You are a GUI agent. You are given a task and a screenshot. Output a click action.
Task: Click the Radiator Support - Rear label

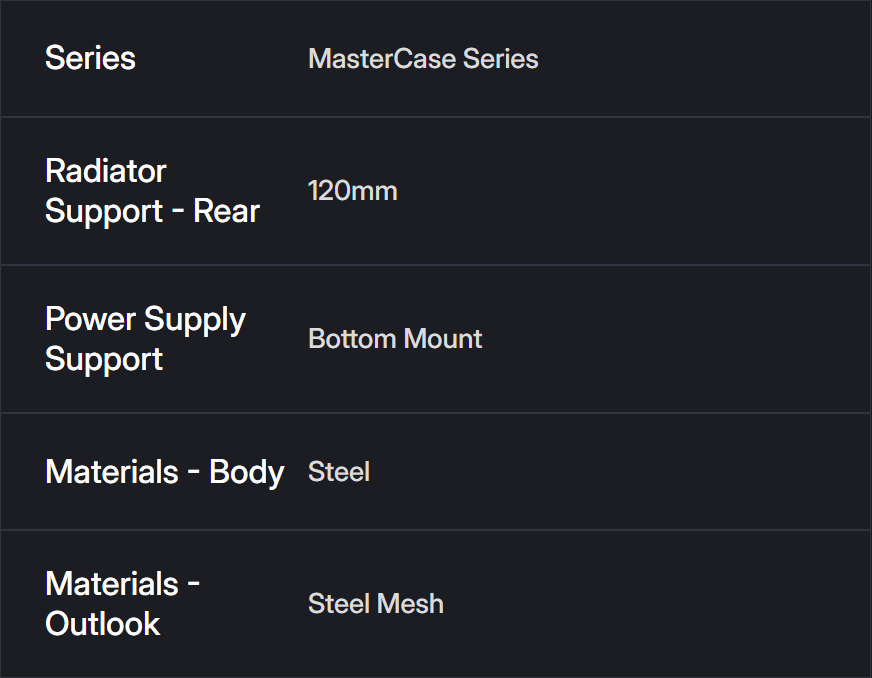(x=152, y=191)
